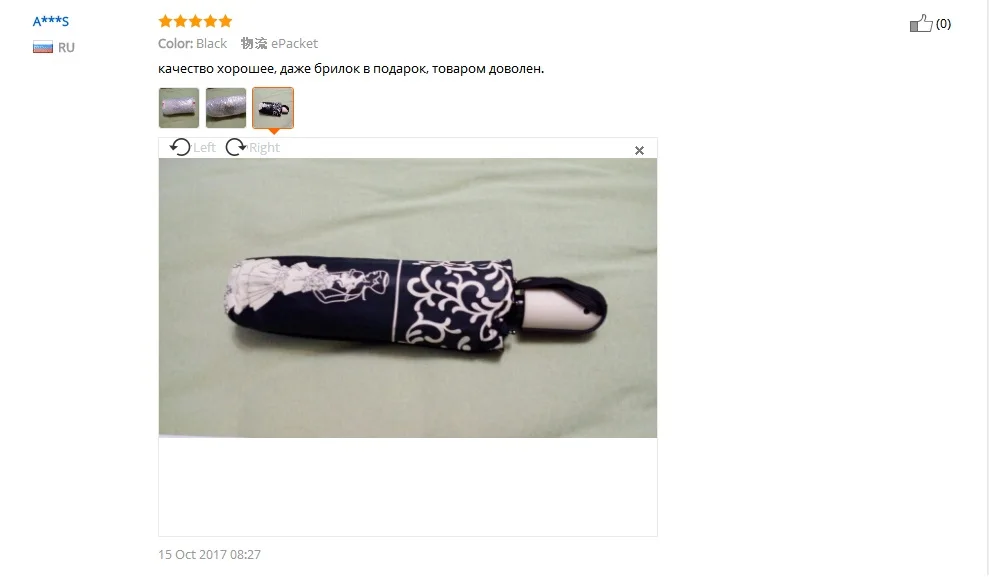Click the third orange rating star
This screenshot has height=587, width=989.
pyautogui.click(x=195, y=21)
